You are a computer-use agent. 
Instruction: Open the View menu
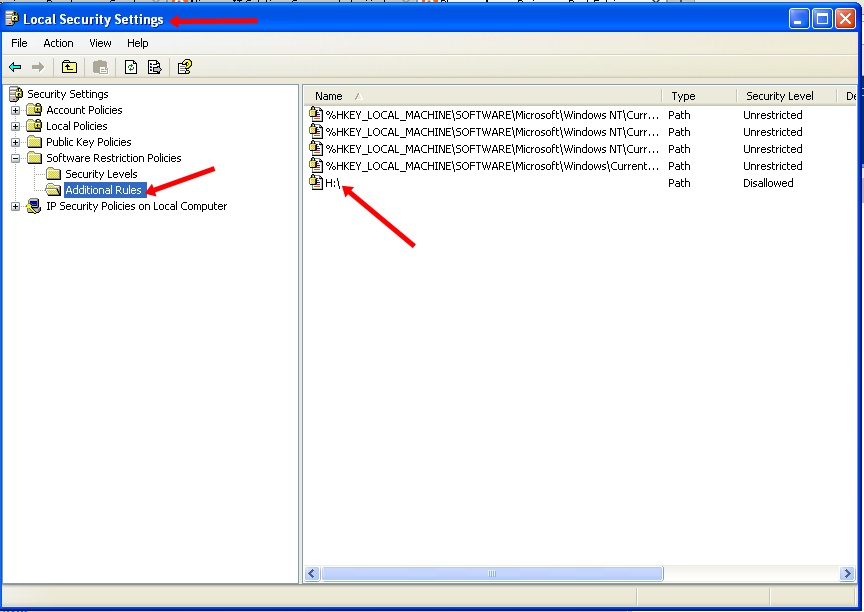tap(99, 43)
